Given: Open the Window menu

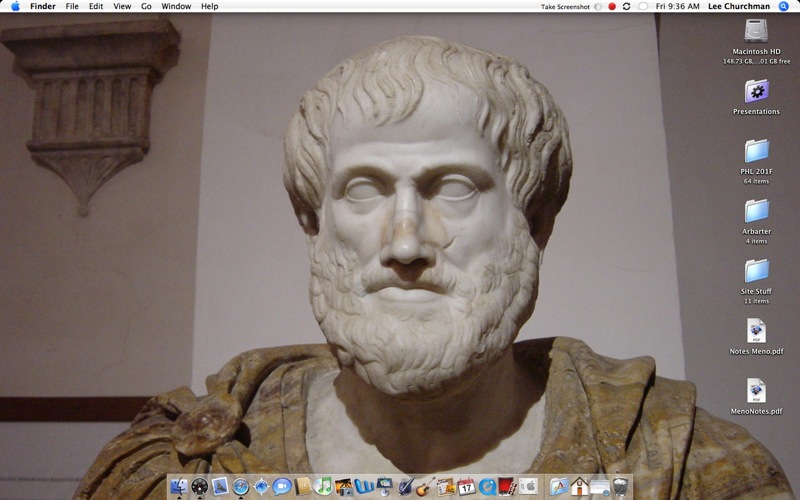Looking at the screenshot, I should click(176, 6).
